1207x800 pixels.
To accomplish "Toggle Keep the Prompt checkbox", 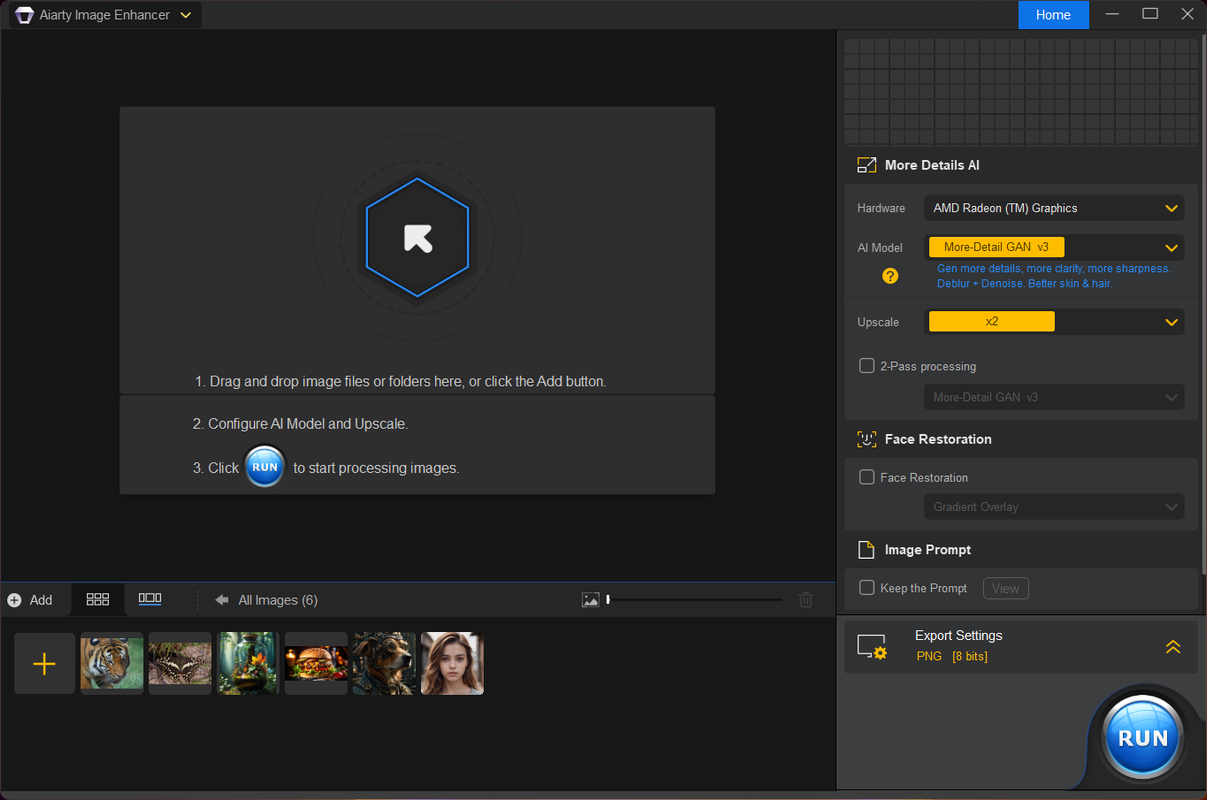I will (x=867, y=588).
